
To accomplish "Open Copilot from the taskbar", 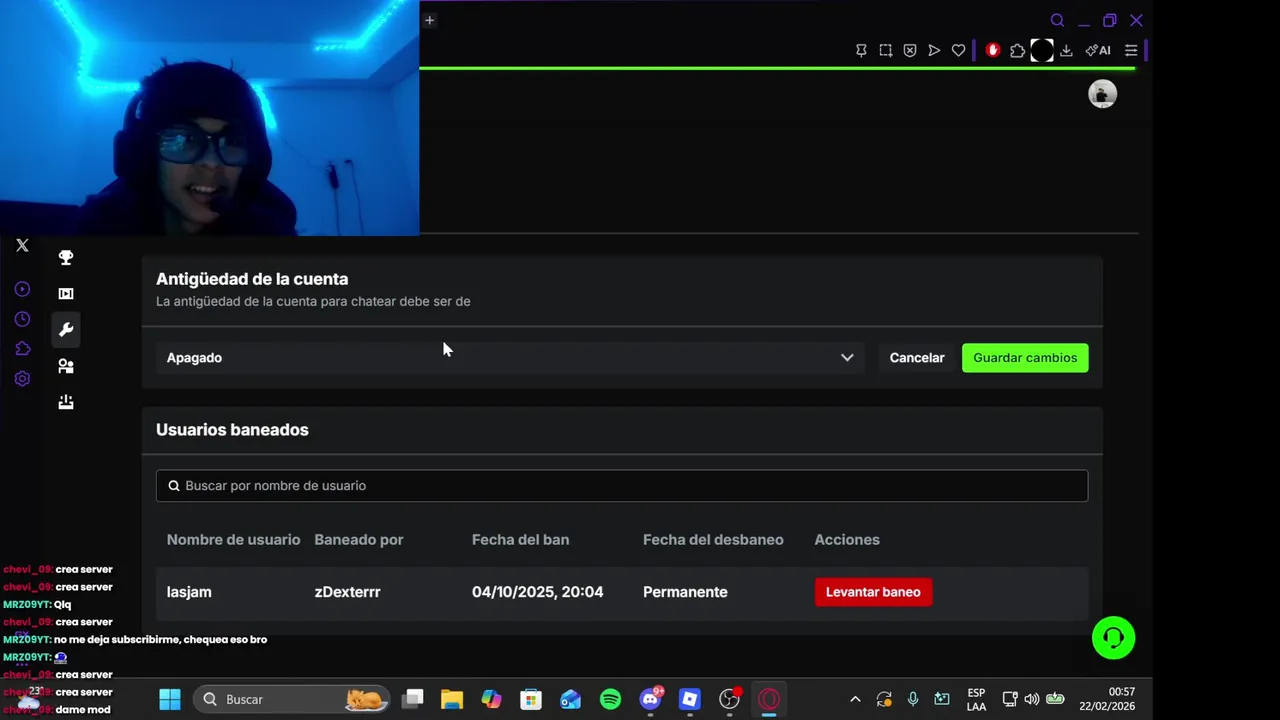I will 491,699.
